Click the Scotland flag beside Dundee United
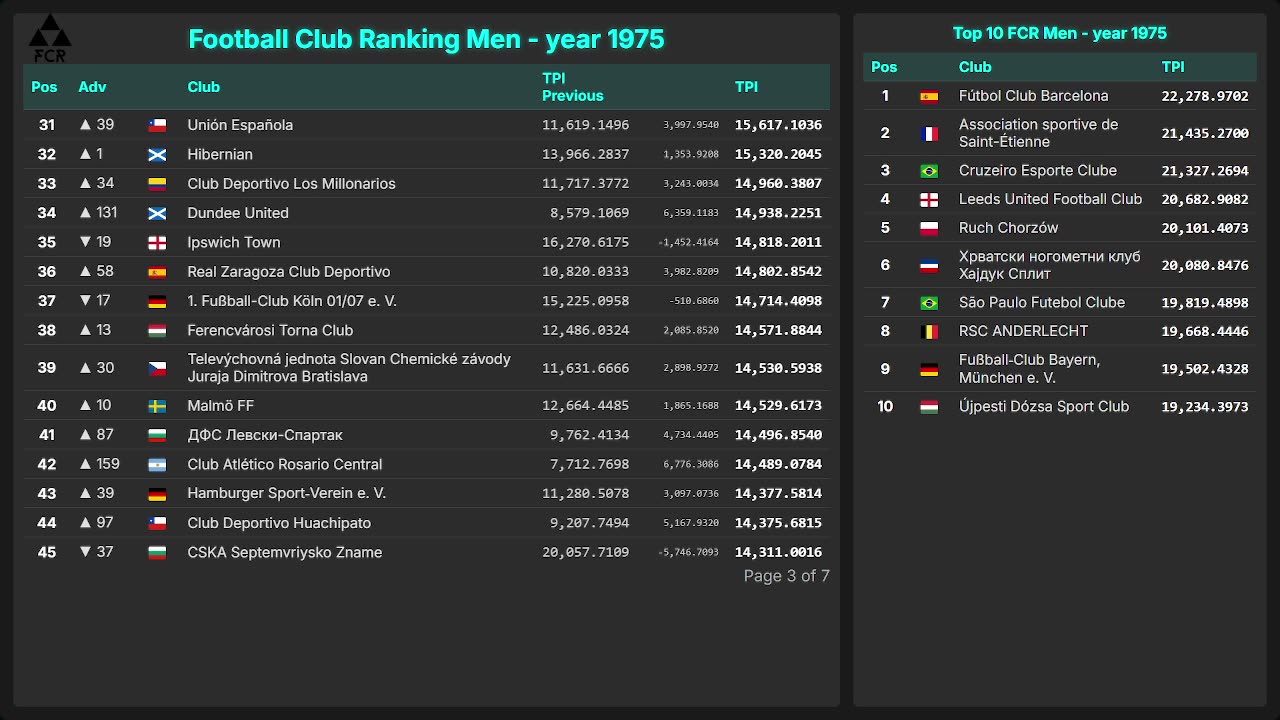The width and height of the screenshot is (1280, 720). click(157, 213)
